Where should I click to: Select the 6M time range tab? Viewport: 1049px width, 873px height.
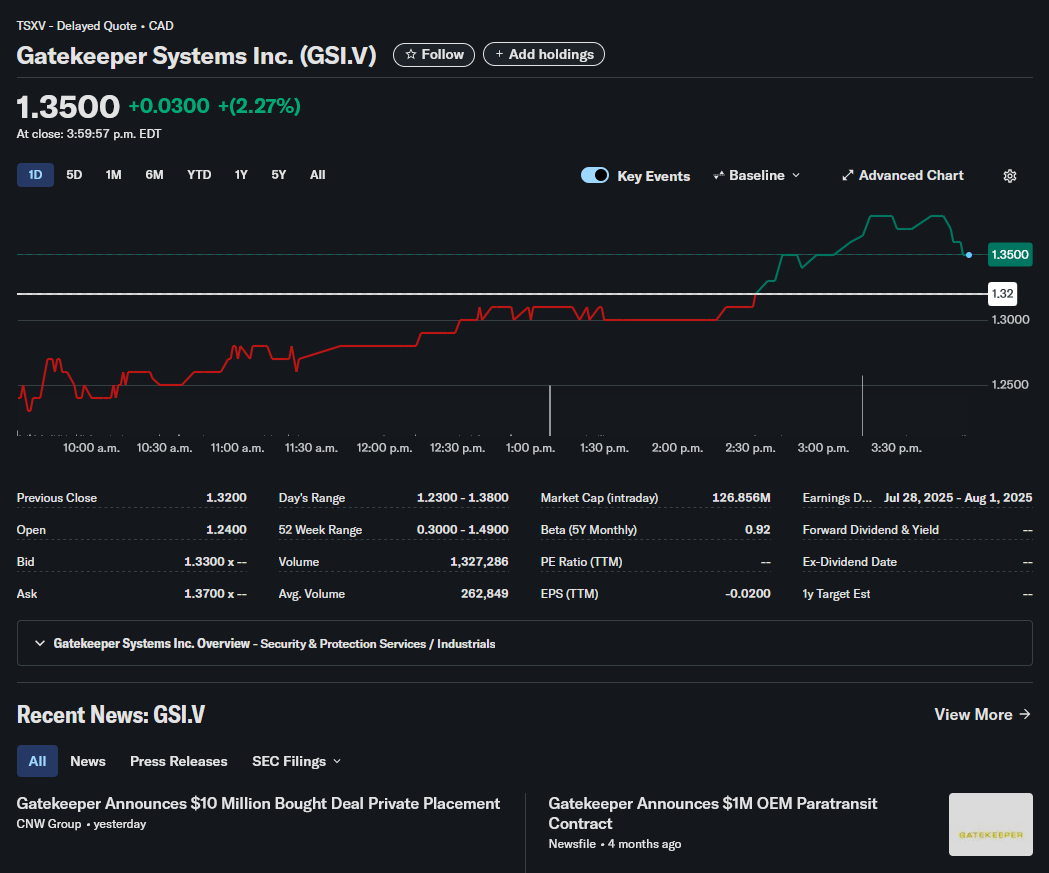pos(155,175)
